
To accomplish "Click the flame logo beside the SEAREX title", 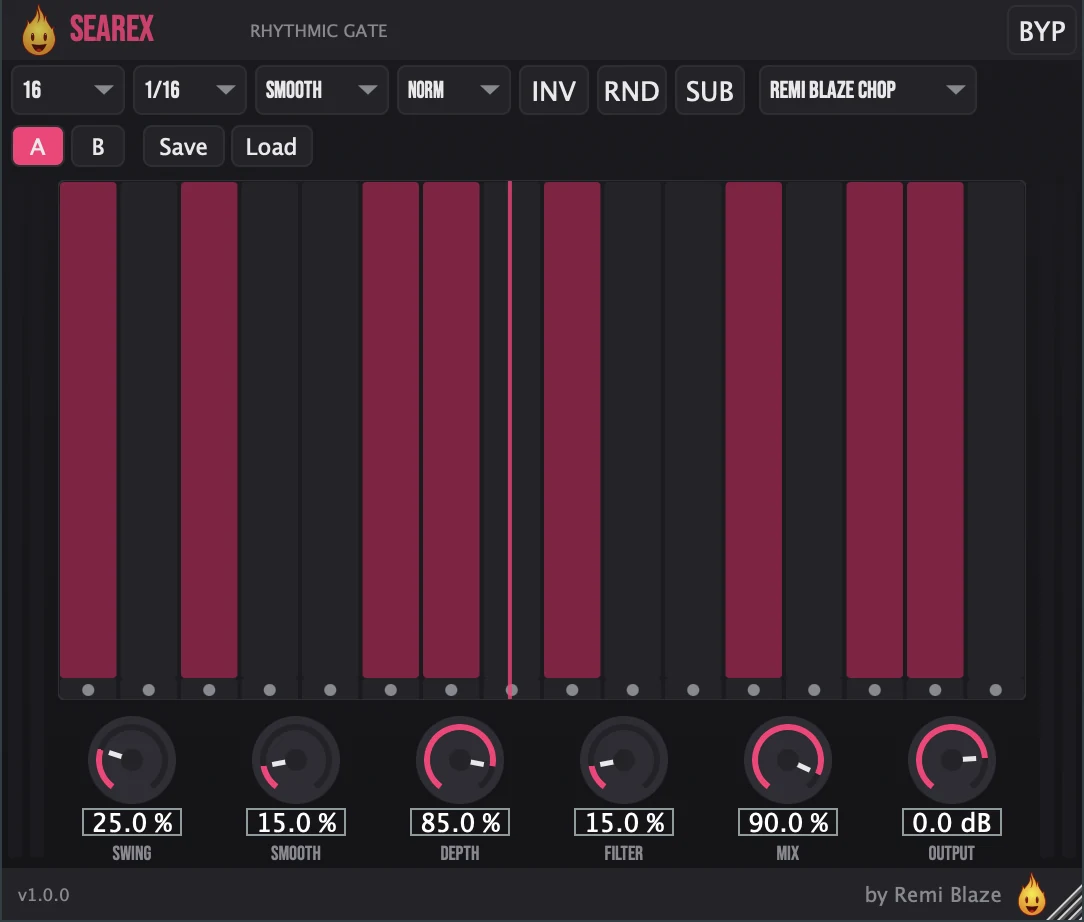I will click(38, 31).
